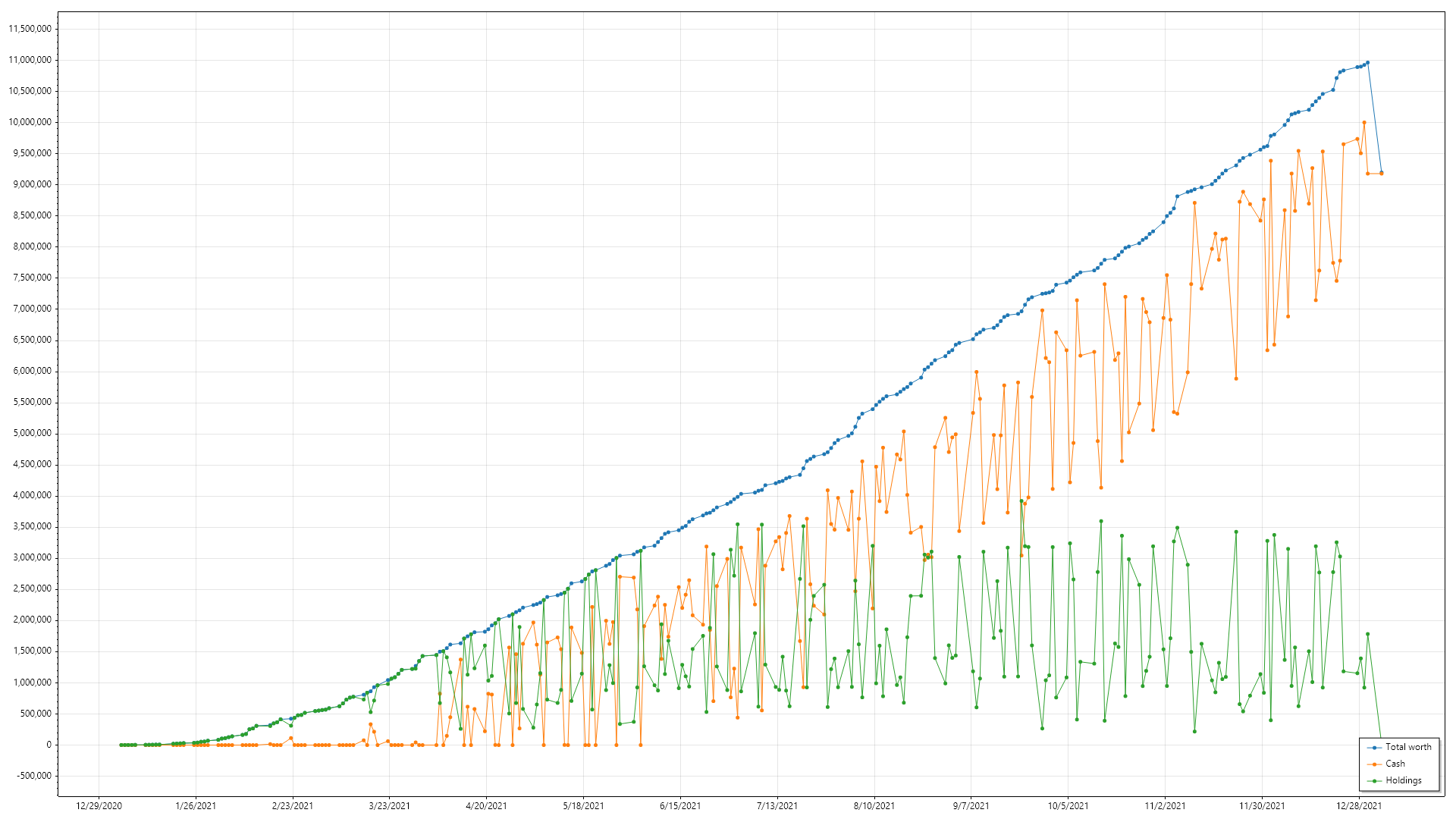Screen dimensions: 1456x819
Task: Click the 11,500,000 y-axis label
Action: [x=30, y=29]
